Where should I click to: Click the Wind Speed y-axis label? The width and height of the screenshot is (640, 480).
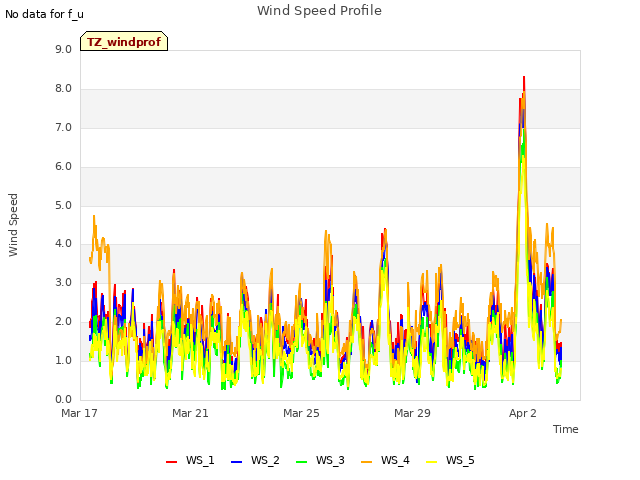click(13, 225)
